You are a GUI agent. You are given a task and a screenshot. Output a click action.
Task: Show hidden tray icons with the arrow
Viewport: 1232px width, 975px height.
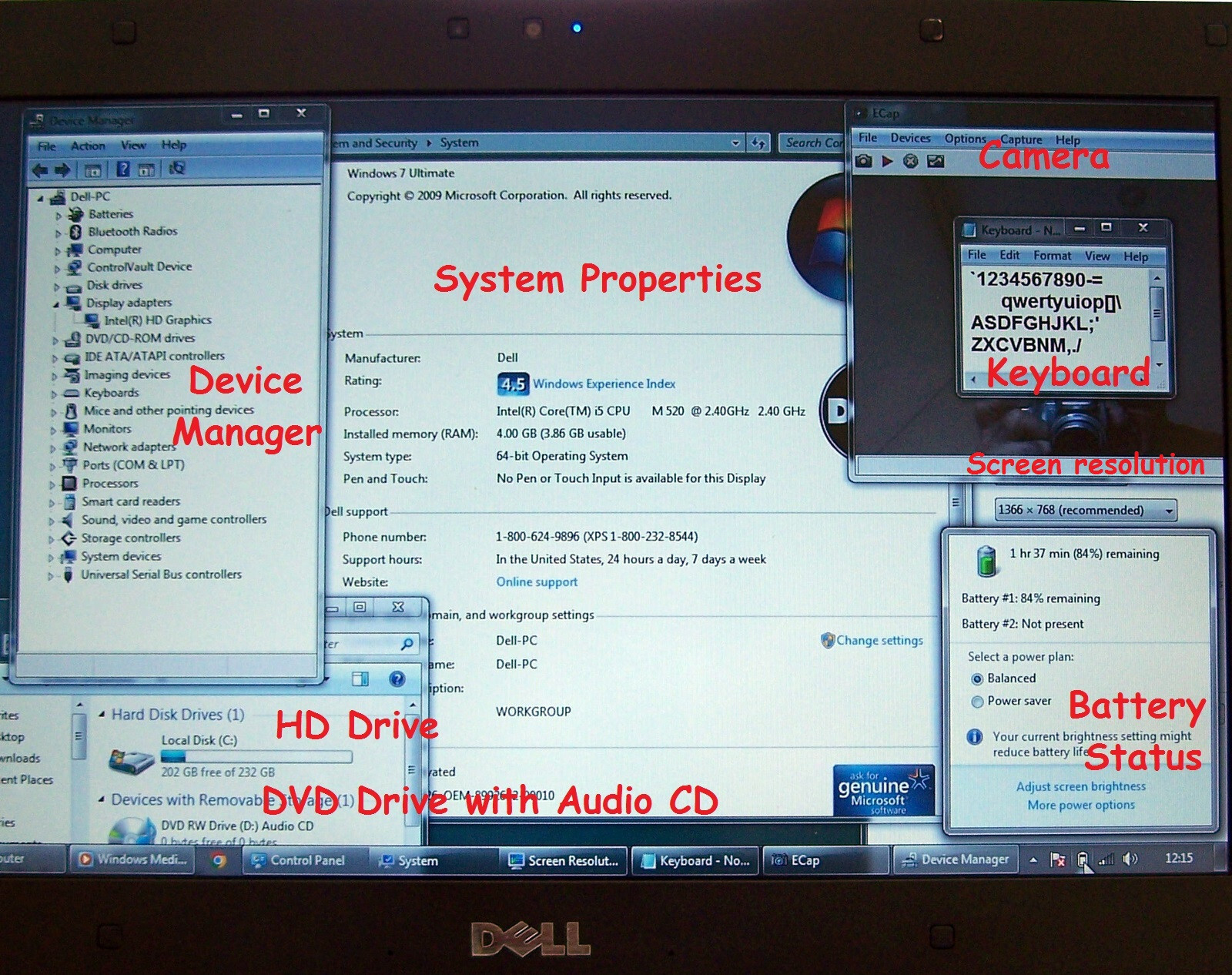coord(1033,860)
